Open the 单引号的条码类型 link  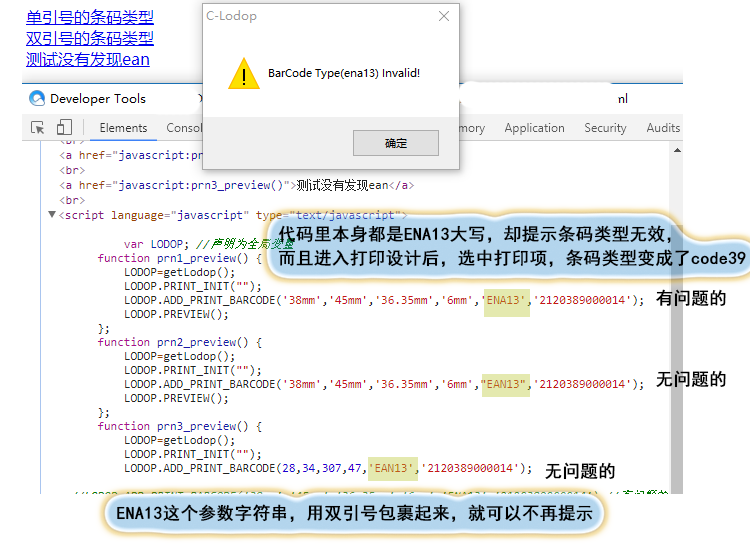pos(90,17)
